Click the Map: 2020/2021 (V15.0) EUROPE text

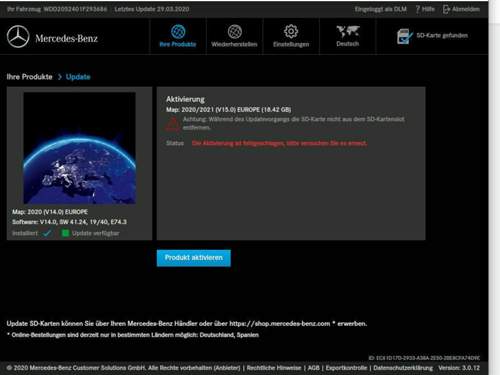229,110
